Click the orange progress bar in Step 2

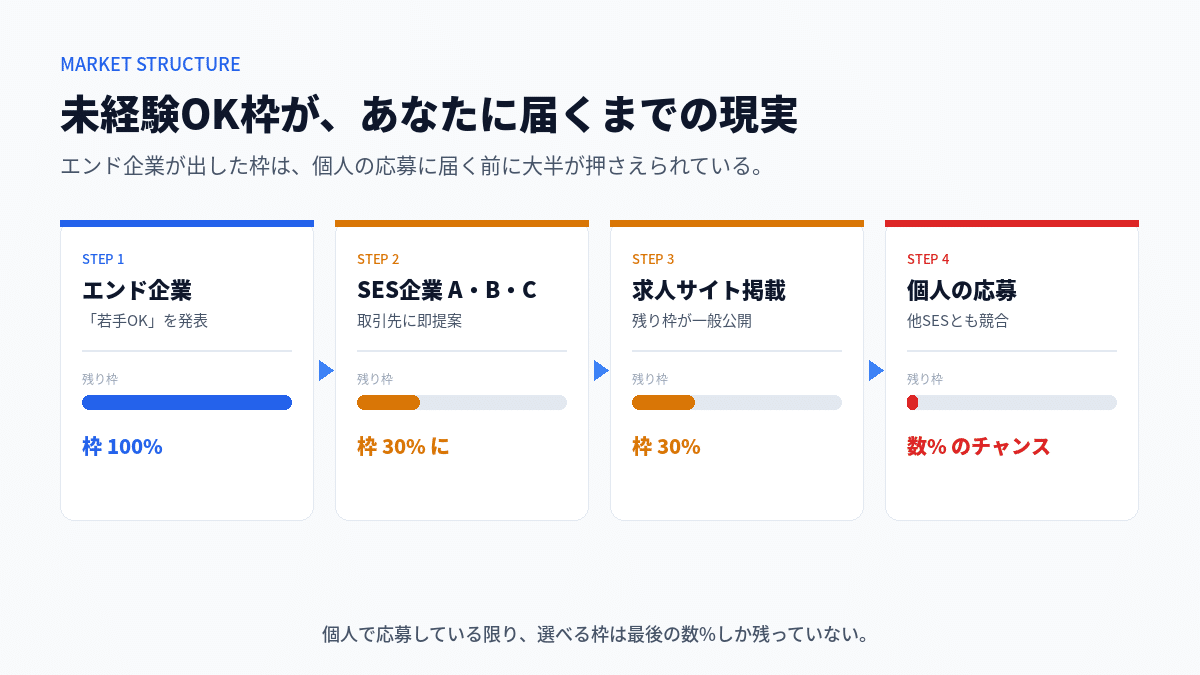388,403
